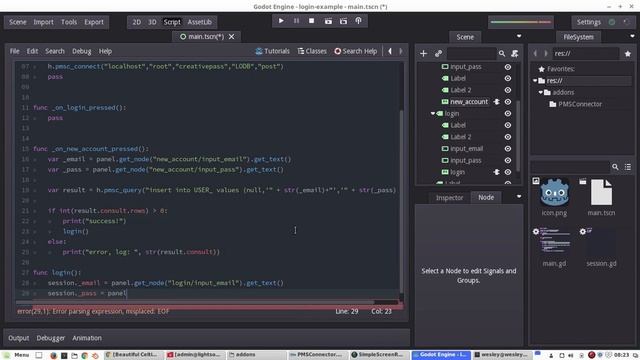Open the Output panel

pyautogui.click(x=18, y=338)
